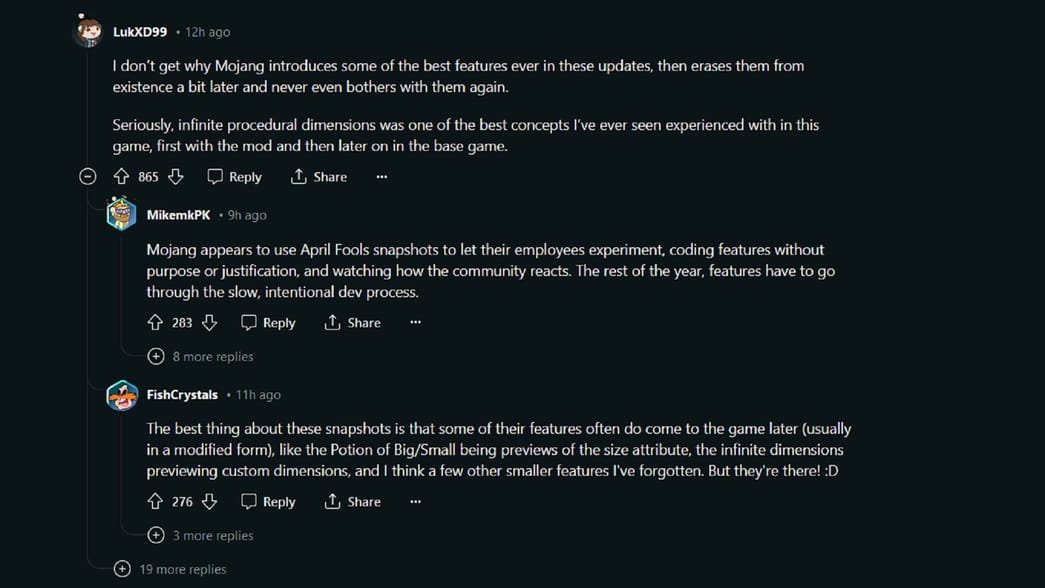Image resolution: width=1045 pixels, height=588 pixels.
Task: Open more options on LukXD99's comment
Action: click(381, 177)
